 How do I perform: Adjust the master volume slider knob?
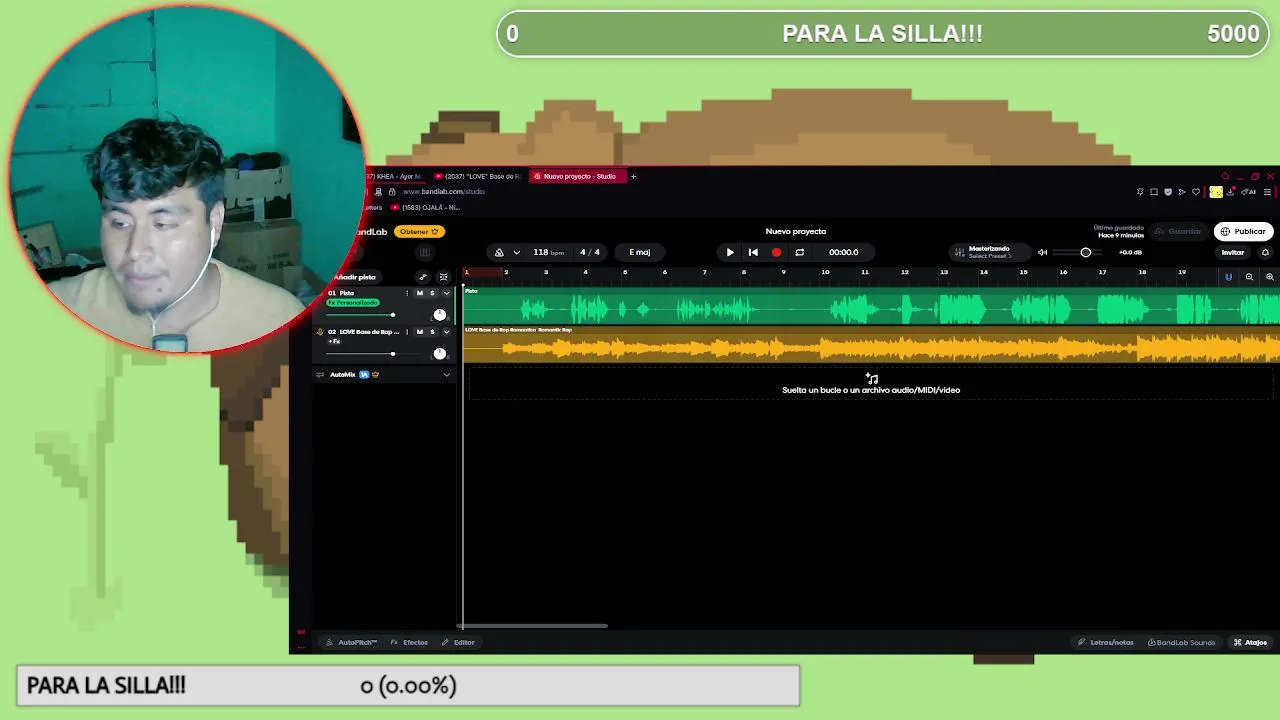1086,252
